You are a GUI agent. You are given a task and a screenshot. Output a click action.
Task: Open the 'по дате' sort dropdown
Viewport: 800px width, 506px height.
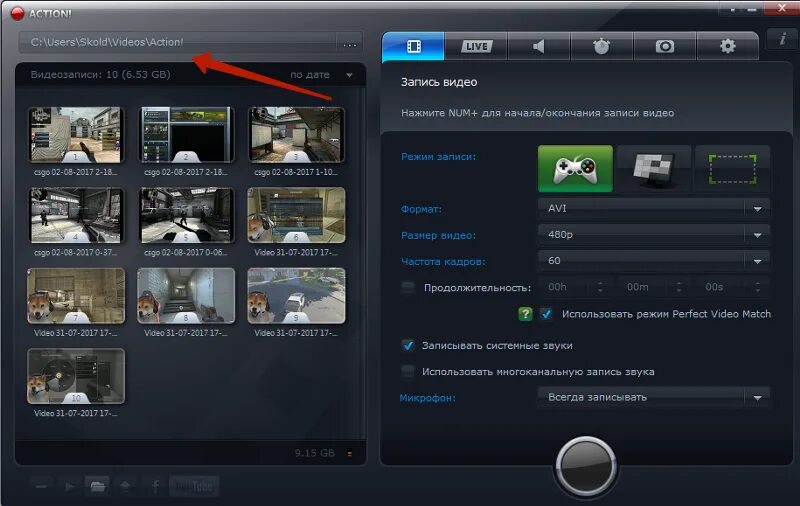click(x=321, y=75)
